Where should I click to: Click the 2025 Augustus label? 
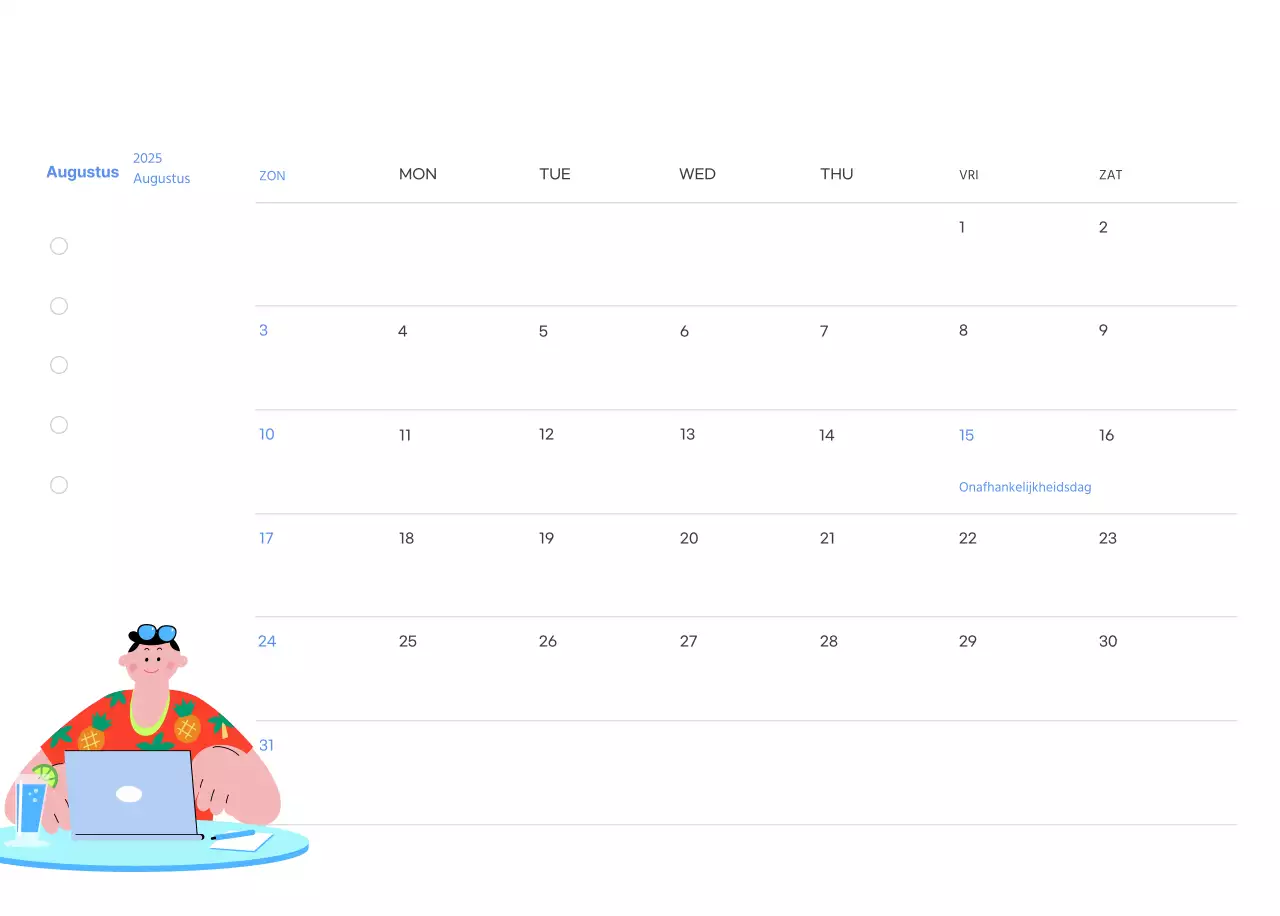click(x=161, y=167)
